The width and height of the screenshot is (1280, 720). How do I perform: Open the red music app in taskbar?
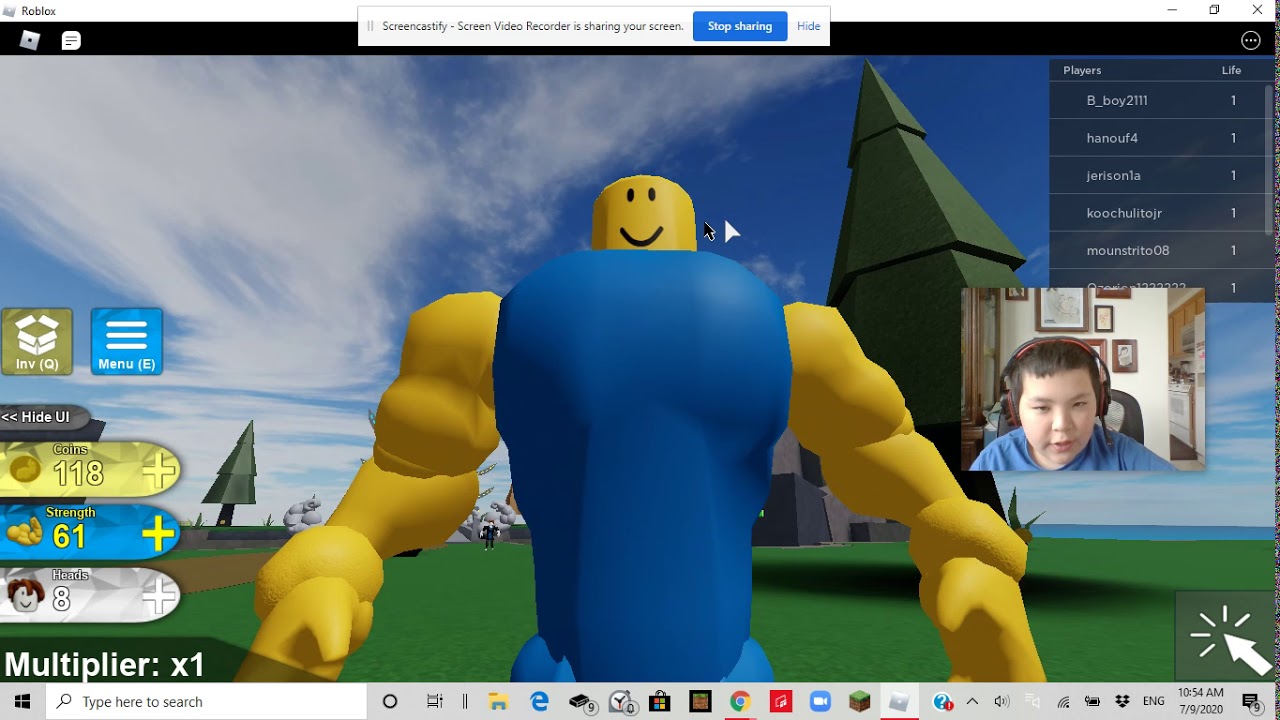pos(780,702)
